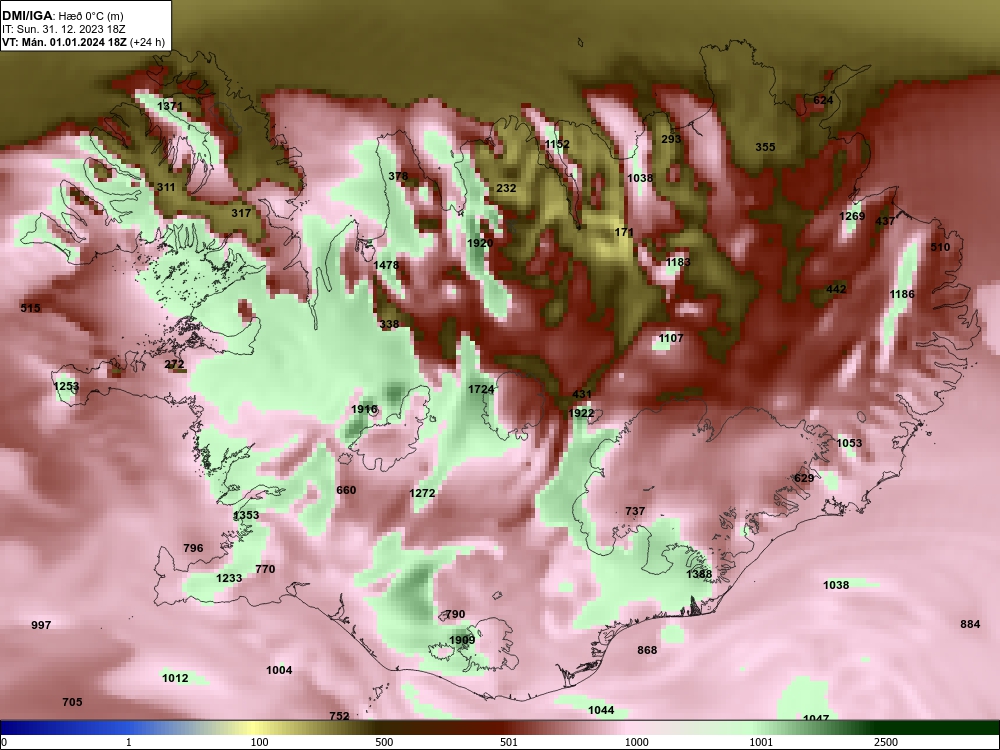Click the map value 431
The height and width of the screenshot is (750, 1000).
coord(582,395)
